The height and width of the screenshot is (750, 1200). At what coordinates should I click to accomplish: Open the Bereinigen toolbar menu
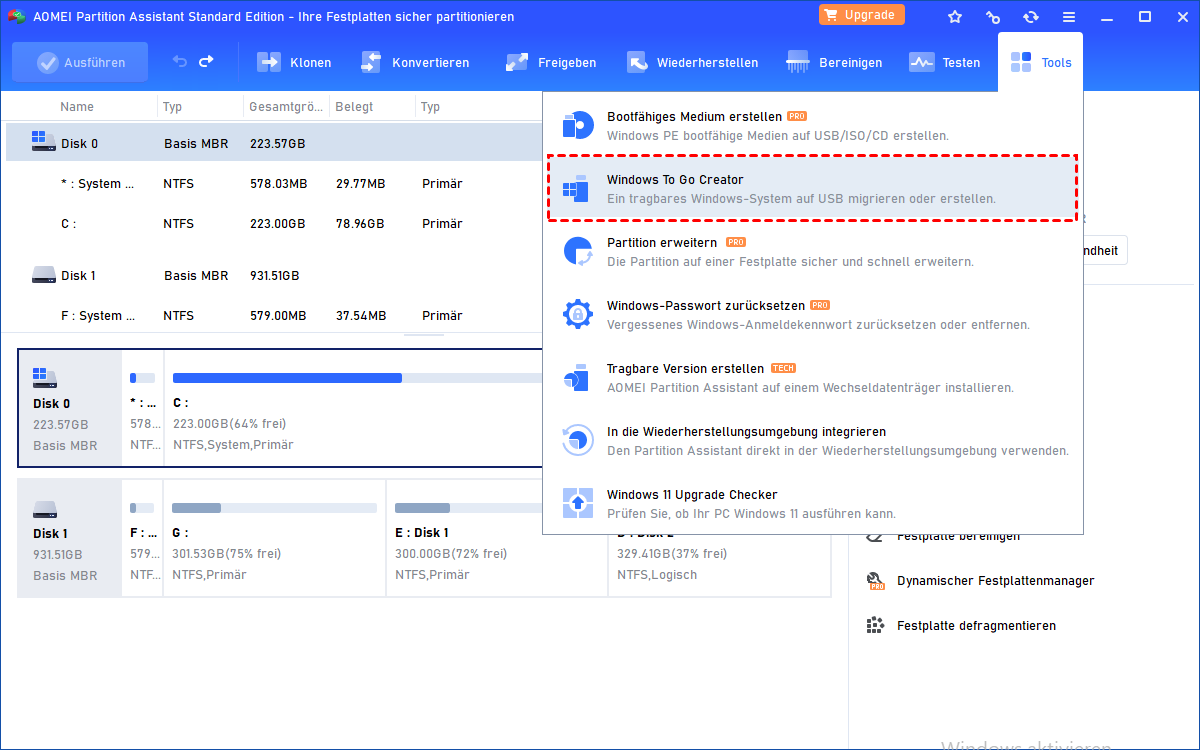tap(834, 62)
